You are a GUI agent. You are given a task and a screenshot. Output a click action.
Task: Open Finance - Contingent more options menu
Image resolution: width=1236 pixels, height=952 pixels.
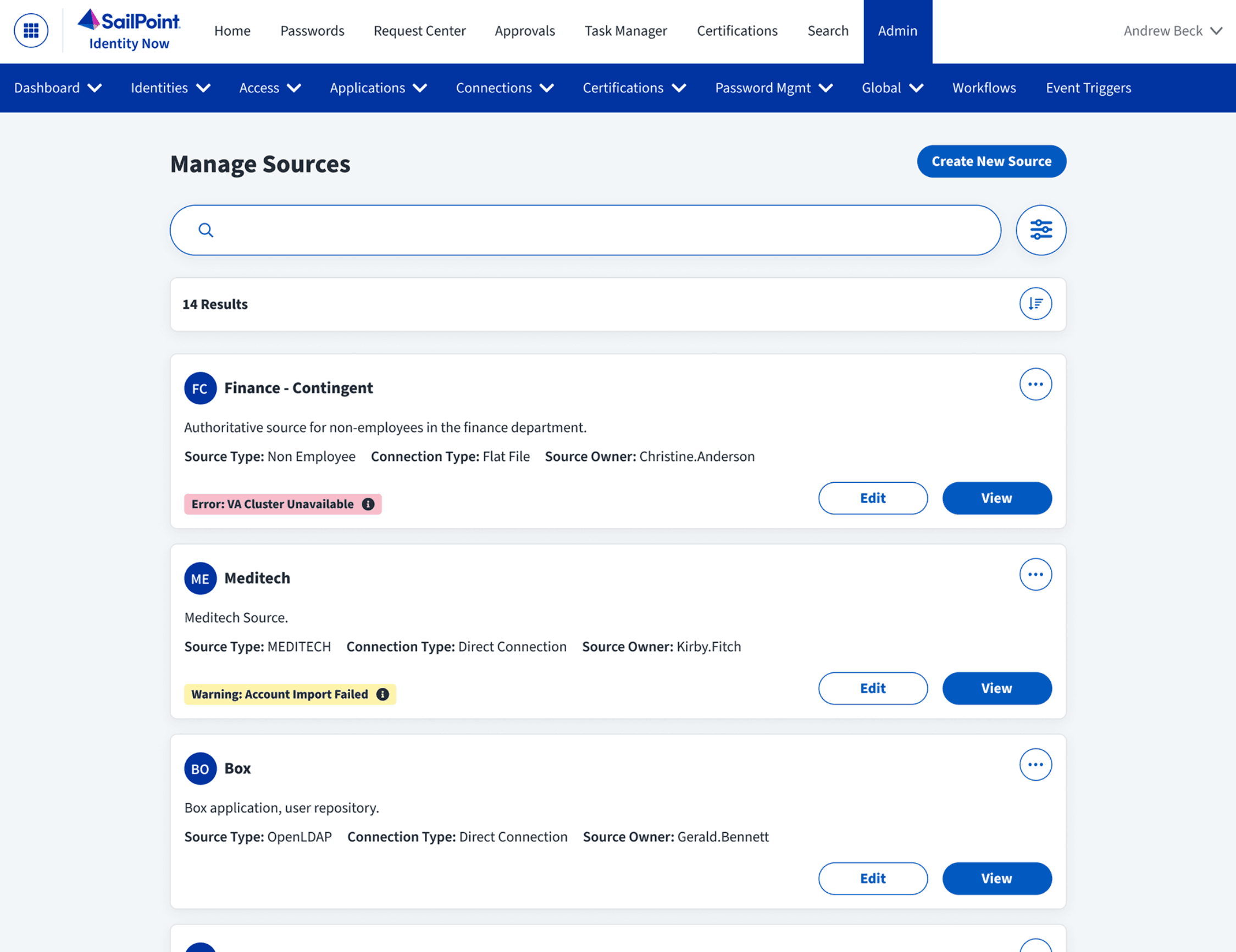tap(1035, 385)
